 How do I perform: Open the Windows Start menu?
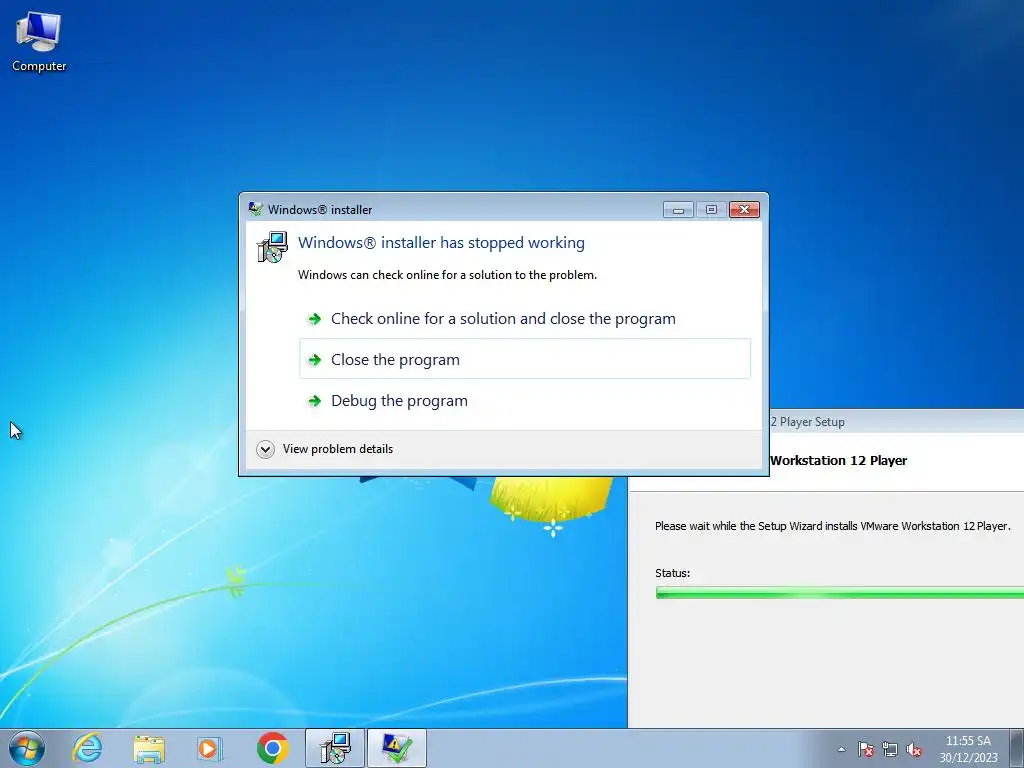point(27,748)
